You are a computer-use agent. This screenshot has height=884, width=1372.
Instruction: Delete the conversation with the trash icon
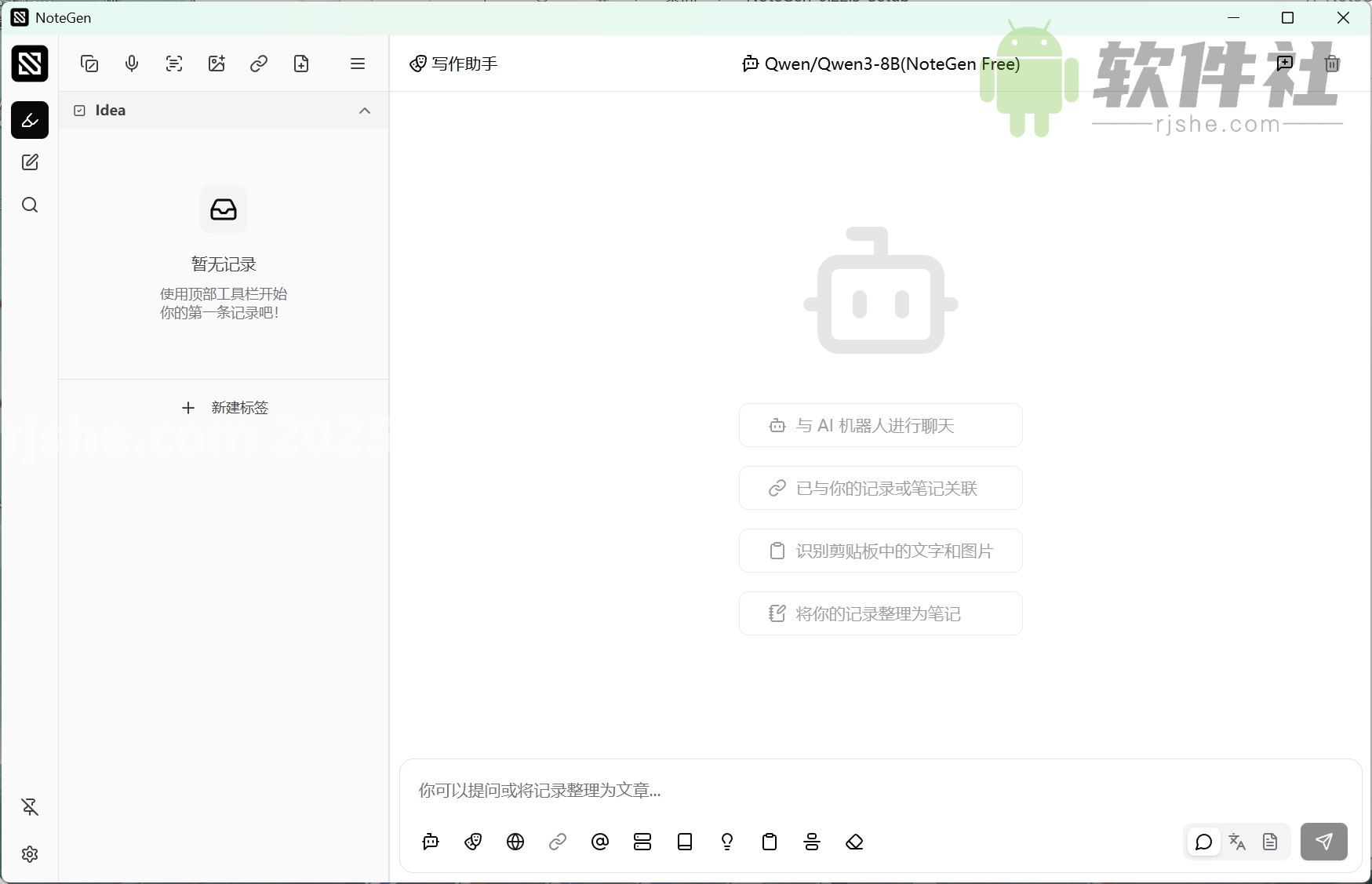(x=1332, y=64)
